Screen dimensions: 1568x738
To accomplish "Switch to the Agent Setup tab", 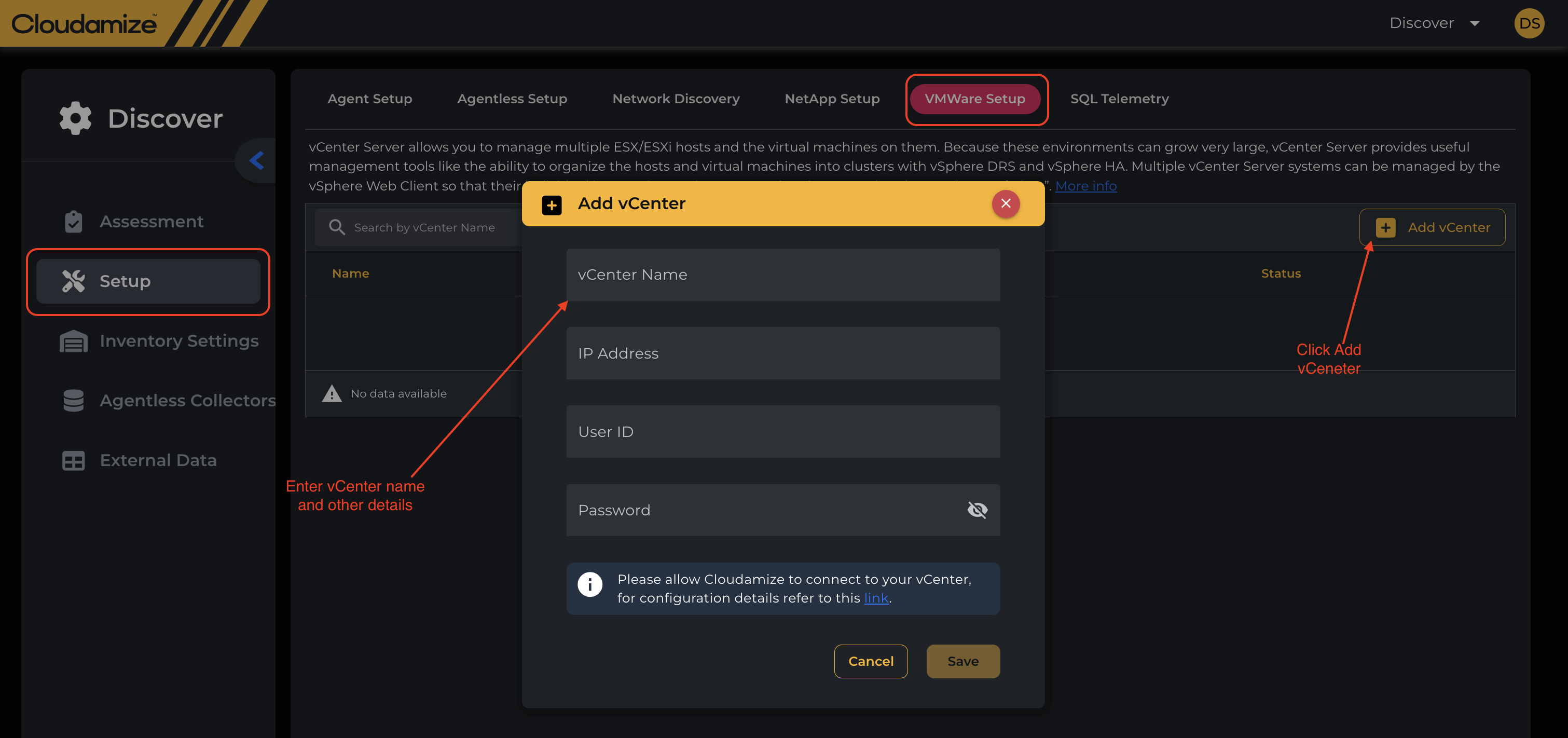I will click(369, 99).
